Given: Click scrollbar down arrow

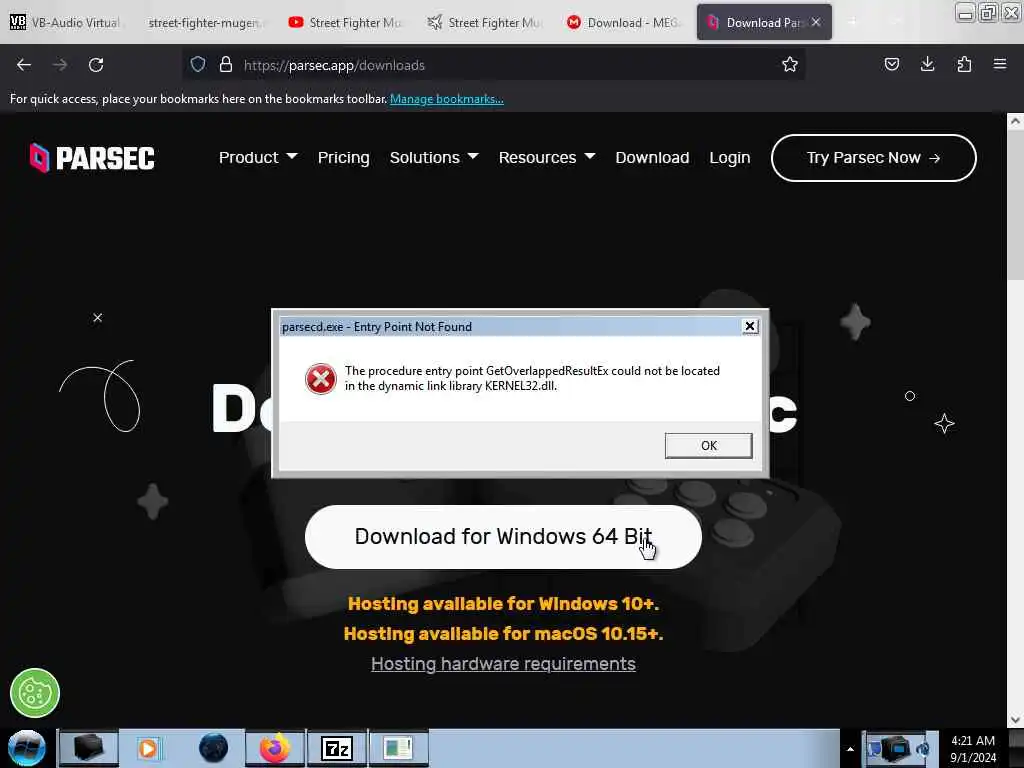Looking at the screenshot, I should (1015, 720).
